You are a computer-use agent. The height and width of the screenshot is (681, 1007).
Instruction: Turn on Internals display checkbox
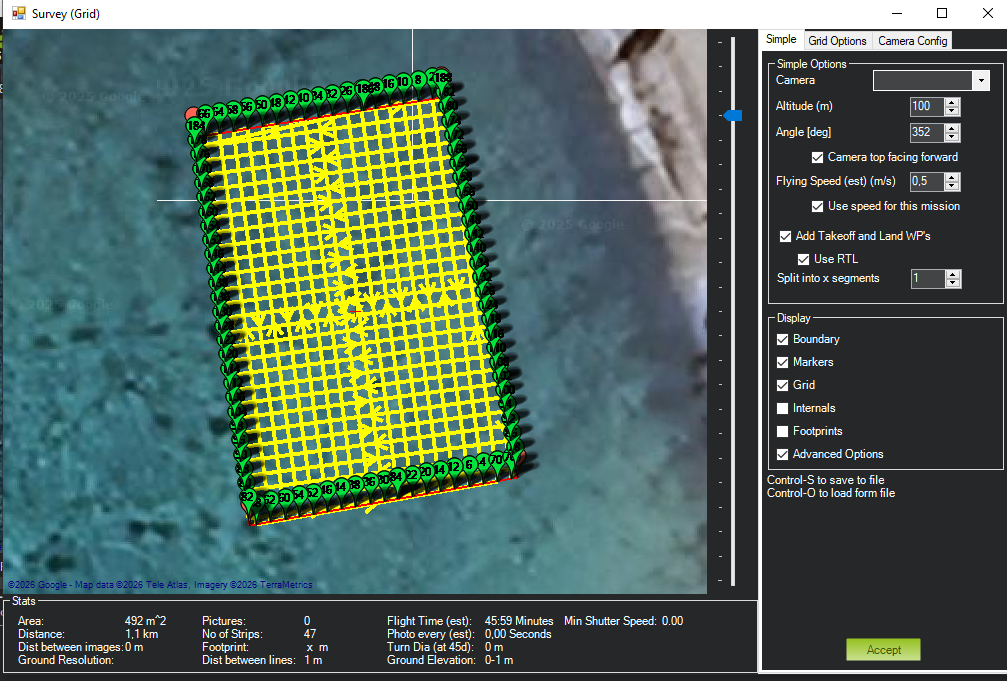pyautogui.click(x=783, y=408)
